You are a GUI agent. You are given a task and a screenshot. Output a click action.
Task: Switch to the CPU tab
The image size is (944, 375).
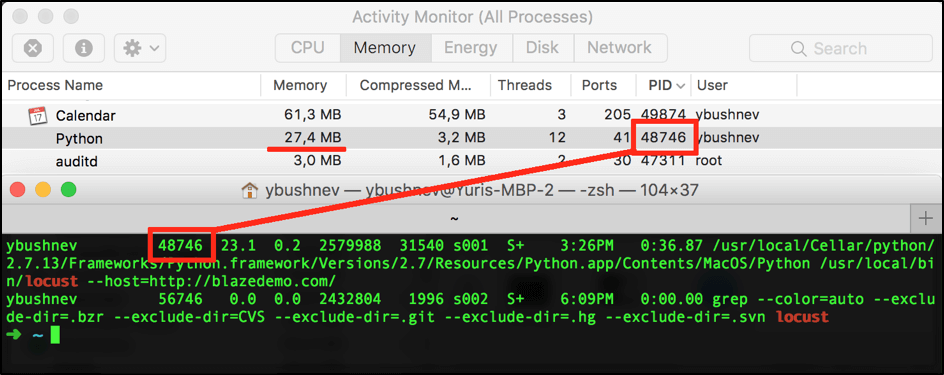click(x=308, y=48)
